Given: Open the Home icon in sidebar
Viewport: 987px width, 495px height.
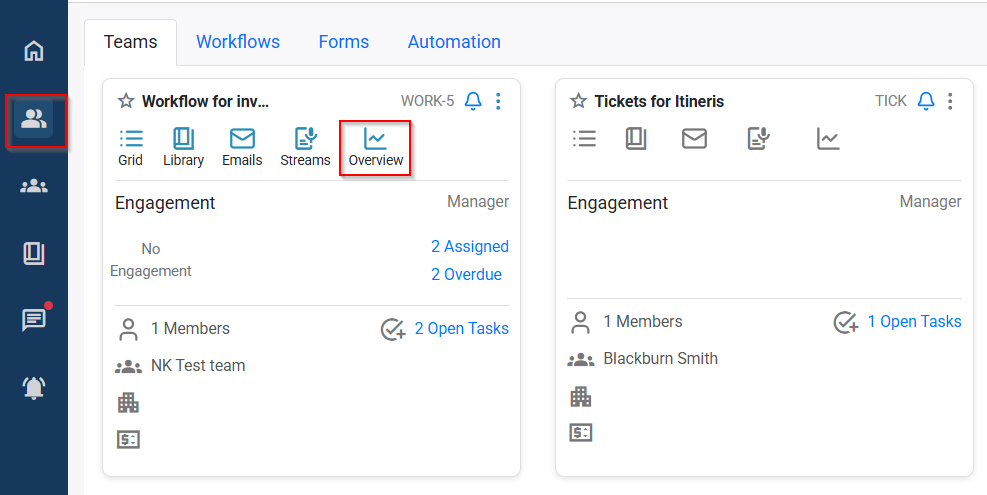Looking at the screenshot, I should (x=34, y=51).
